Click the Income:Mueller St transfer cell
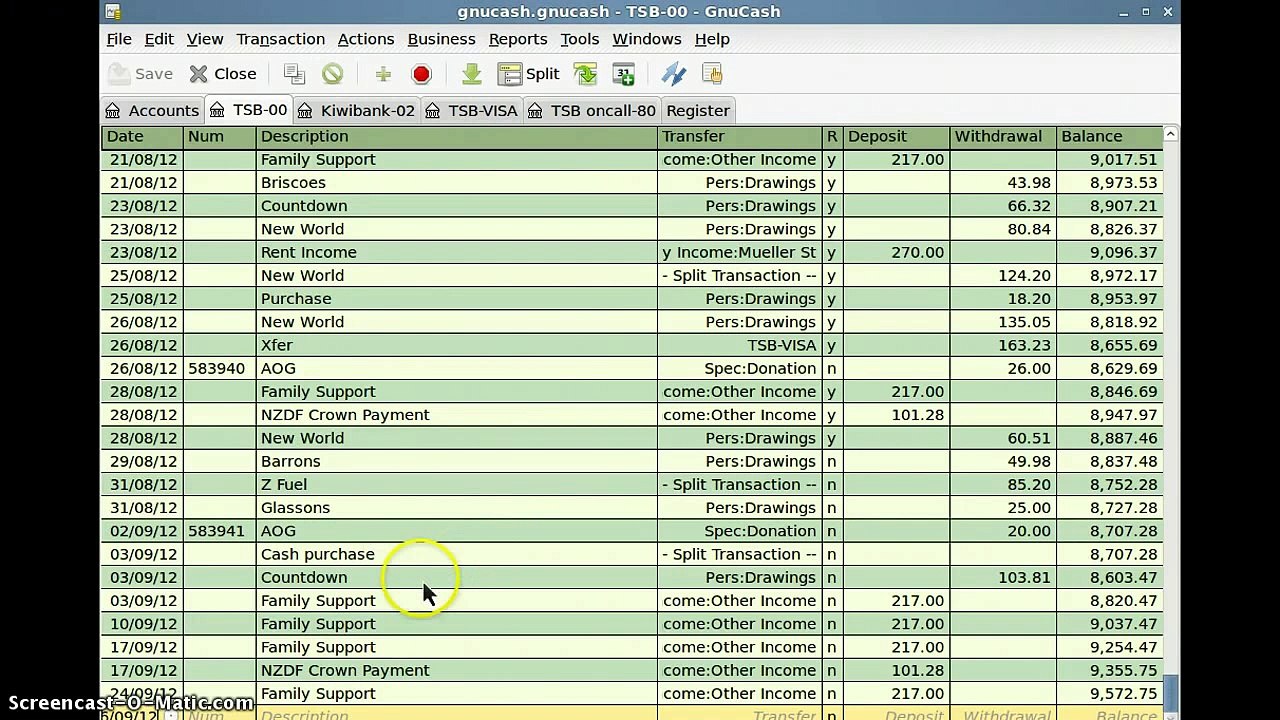 click(740, 252)
